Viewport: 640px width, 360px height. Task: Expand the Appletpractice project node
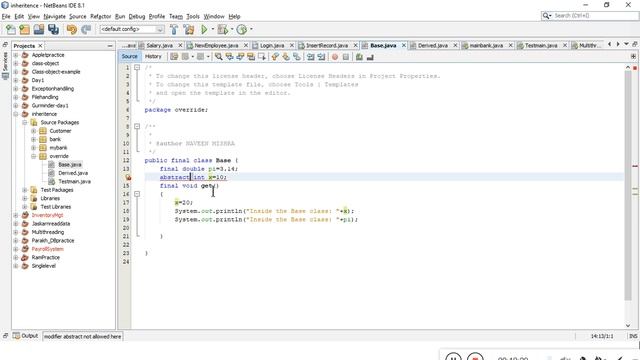(x=16, y=55)
